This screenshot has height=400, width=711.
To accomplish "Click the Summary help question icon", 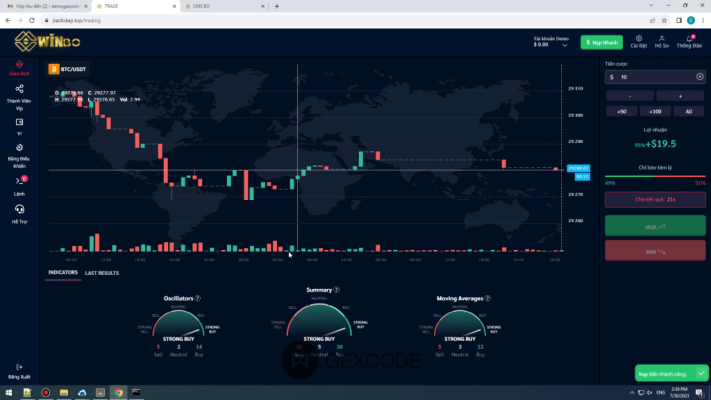I will (x=336, y=290).
